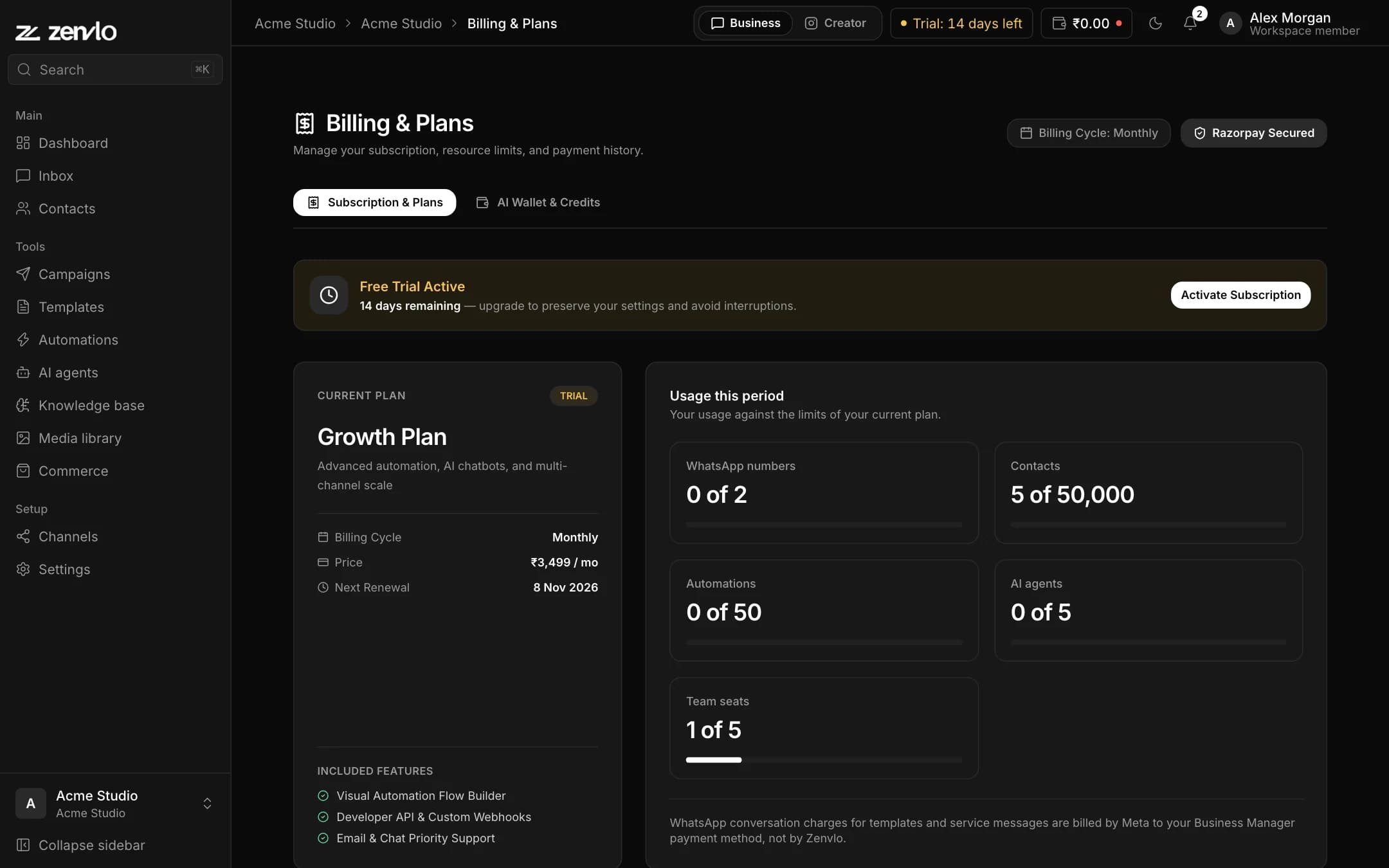Viewport: 1389px width, 868px height.
Task: Click the billing receipt icon beside title
Action: (304, 123)
